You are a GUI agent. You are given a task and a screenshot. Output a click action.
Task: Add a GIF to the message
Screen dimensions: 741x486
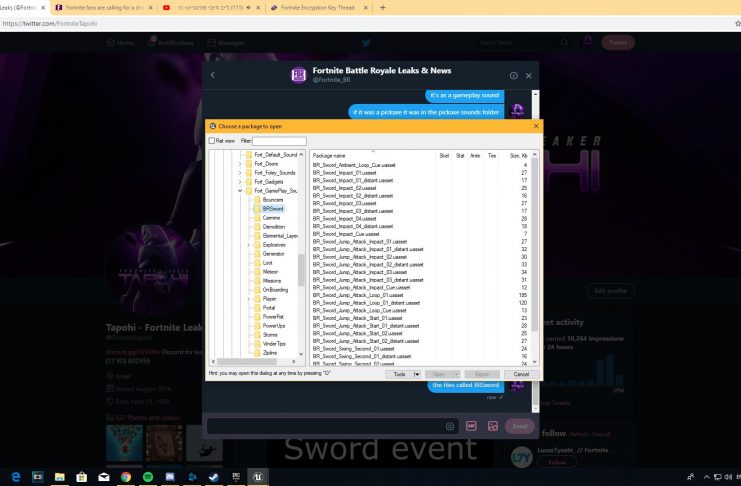[471, 426]
